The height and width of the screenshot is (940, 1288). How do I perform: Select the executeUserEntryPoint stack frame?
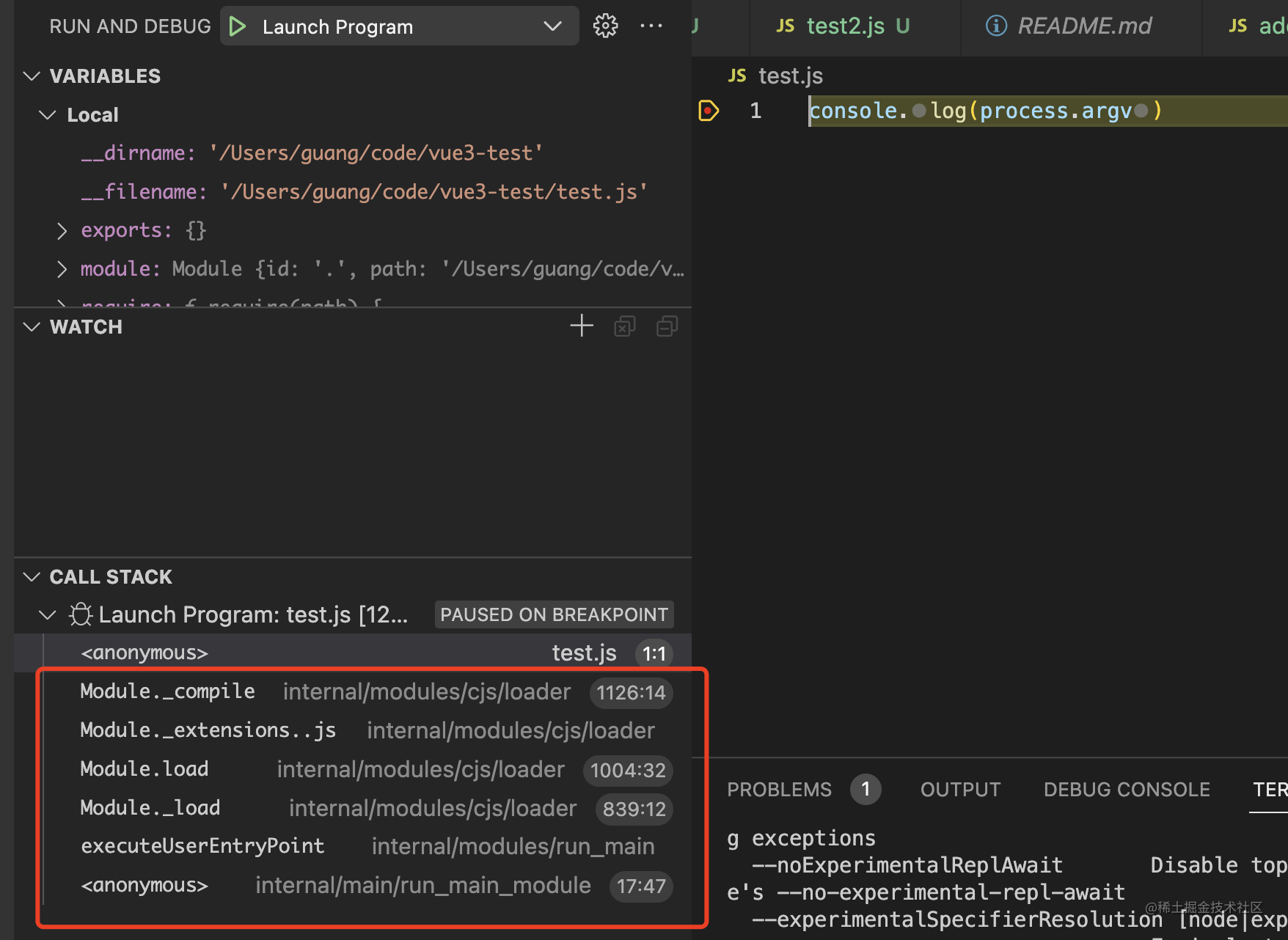click(x=367, y=846)
